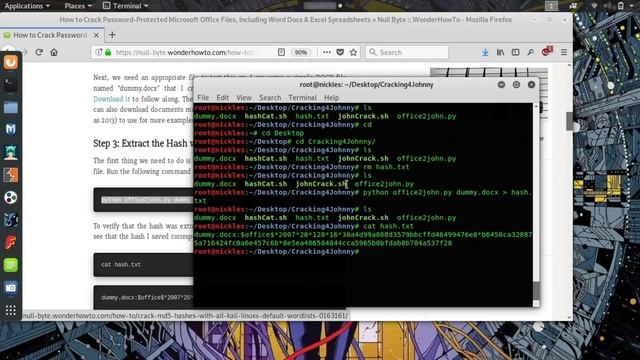The width and height of the screenshot is (640, 360).
Task: Open Files manager from the dock
Action: (x=11, y=107)
